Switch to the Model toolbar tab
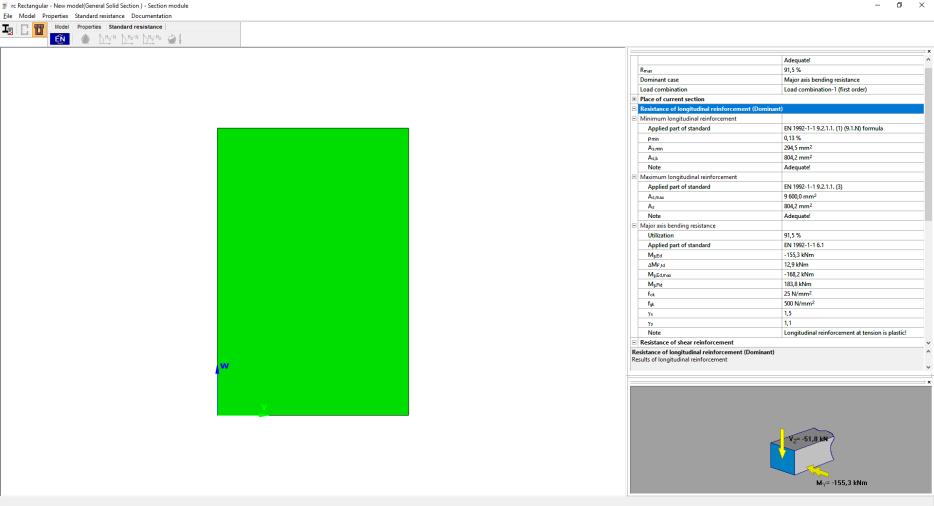The image size is (934, 506). [61, 27]
